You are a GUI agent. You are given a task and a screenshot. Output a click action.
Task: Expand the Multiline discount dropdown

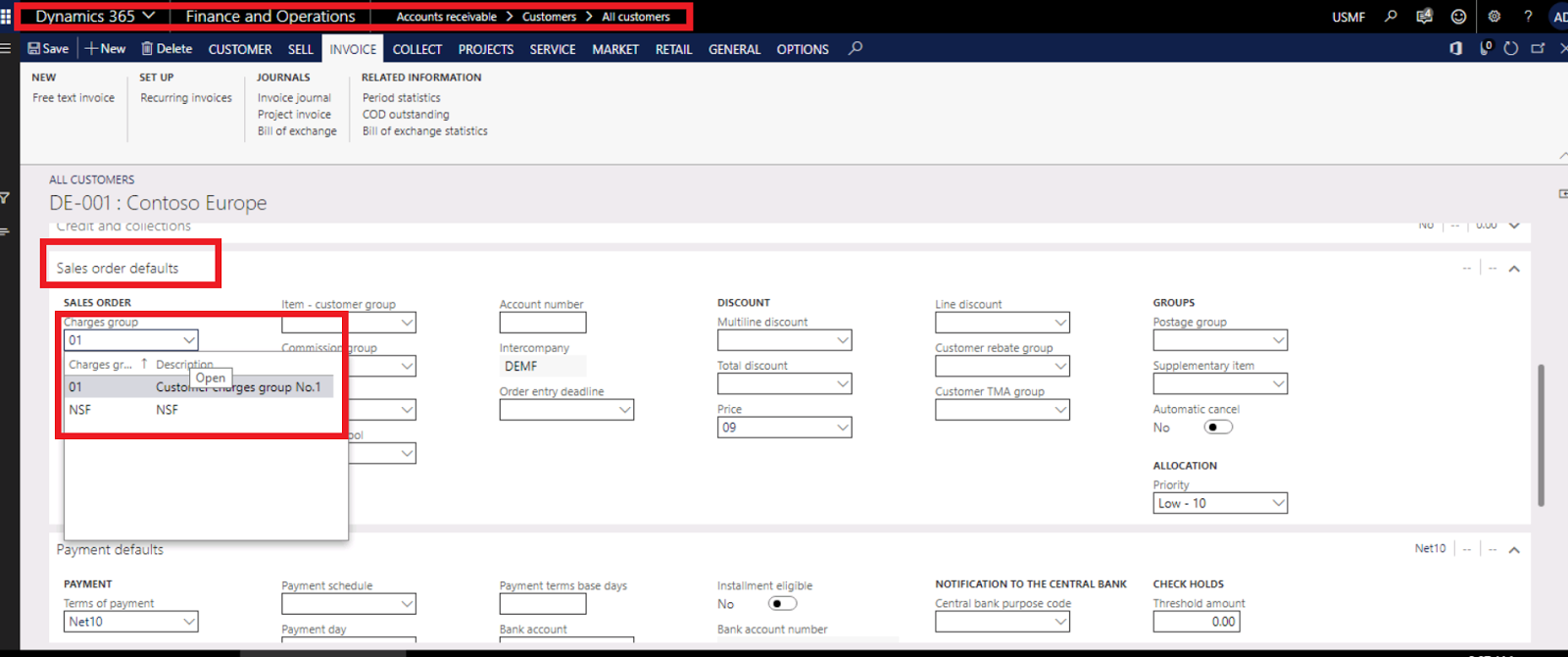[x=843, y=340]
